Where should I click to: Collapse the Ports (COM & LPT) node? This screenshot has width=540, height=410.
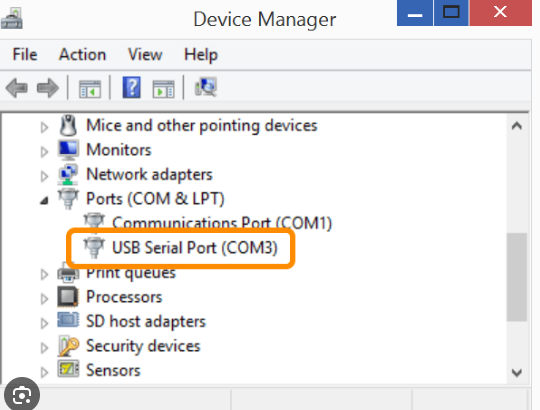click(x=44, y=200)
